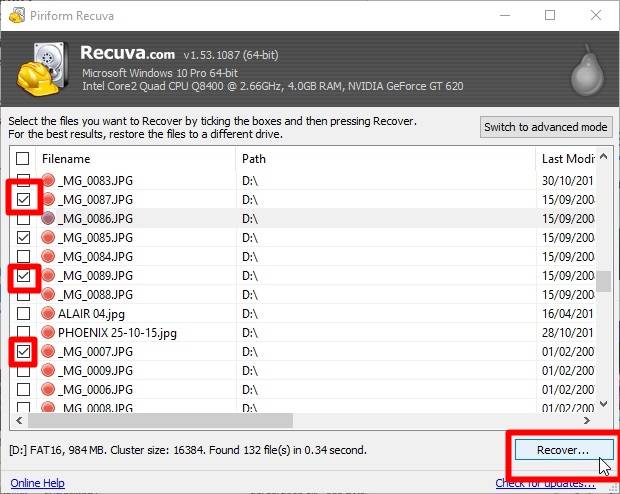Click red status dot for _MG_0083.JPG
Viewport: 620px width, 494px height.
tap(48, 180)
